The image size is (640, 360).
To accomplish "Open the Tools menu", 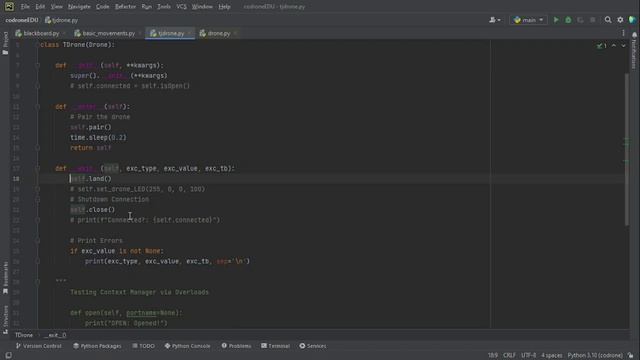I will click(164, 7).
